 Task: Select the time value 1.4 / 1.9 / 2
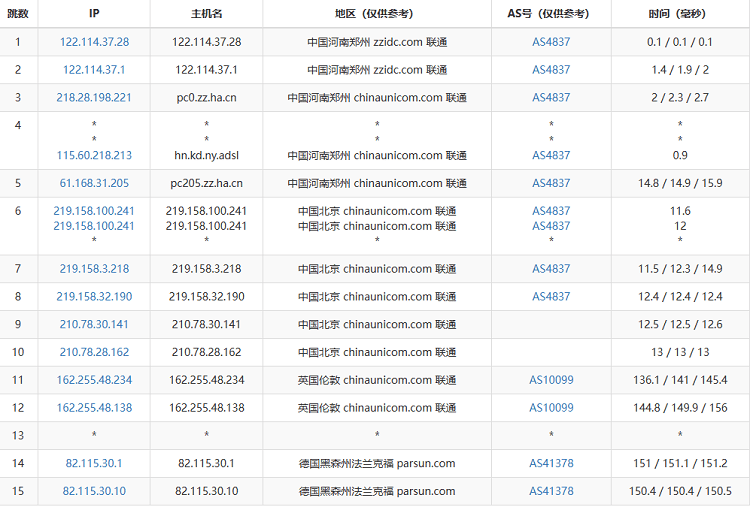[680, 70]
